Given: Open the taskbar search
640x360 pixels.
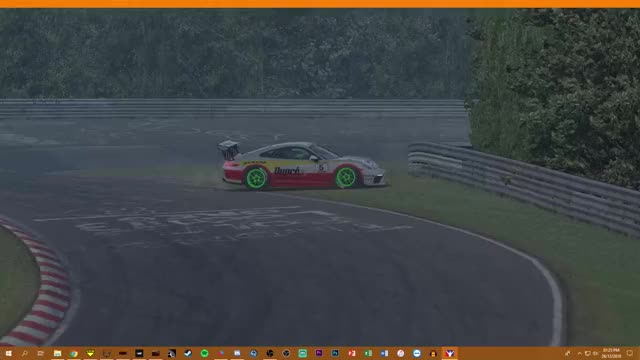Looking at the screenshot, I should coord(24,353).
